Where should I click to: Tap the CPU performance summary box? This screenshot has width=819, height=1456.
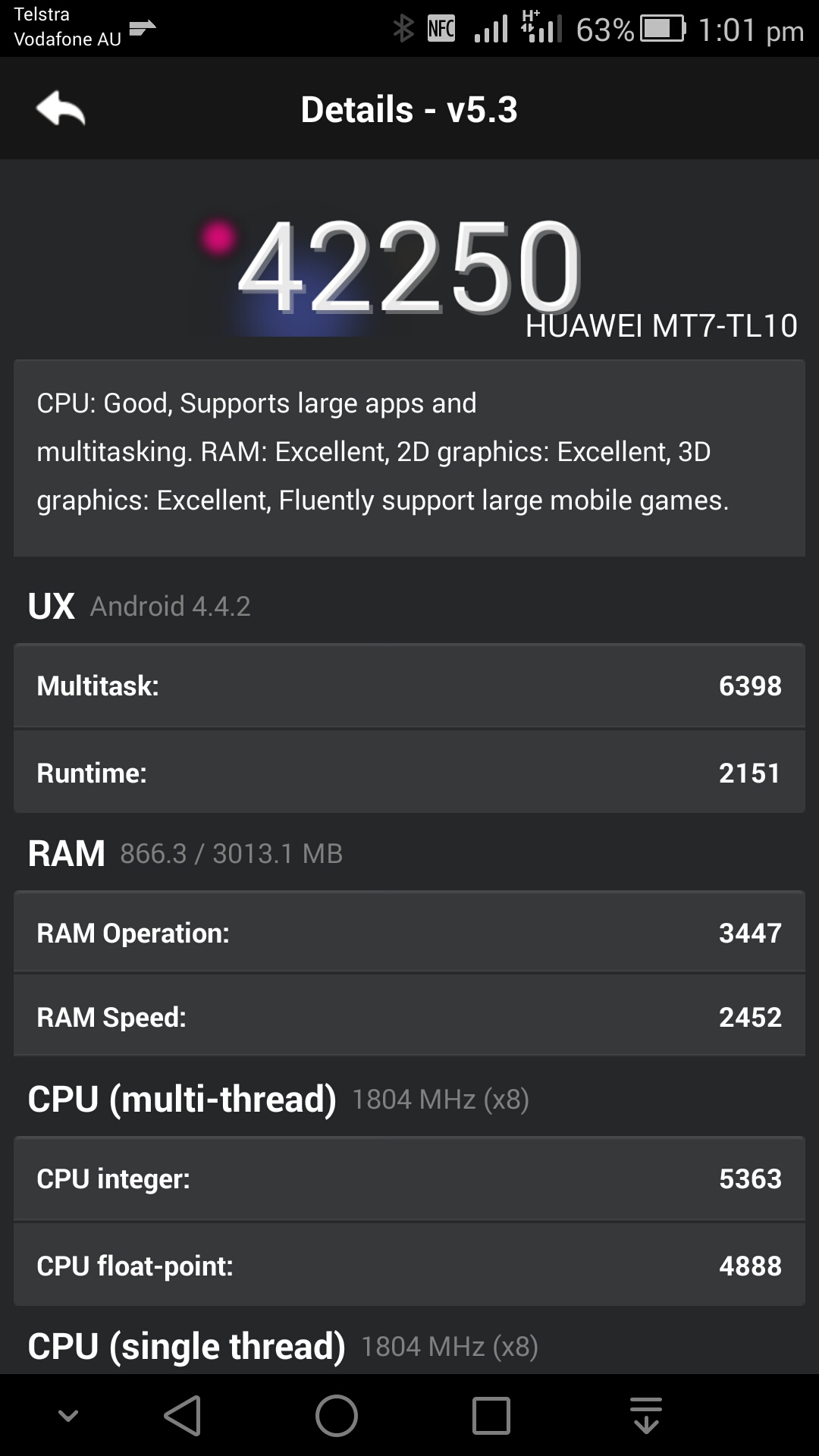coord(409,458)
